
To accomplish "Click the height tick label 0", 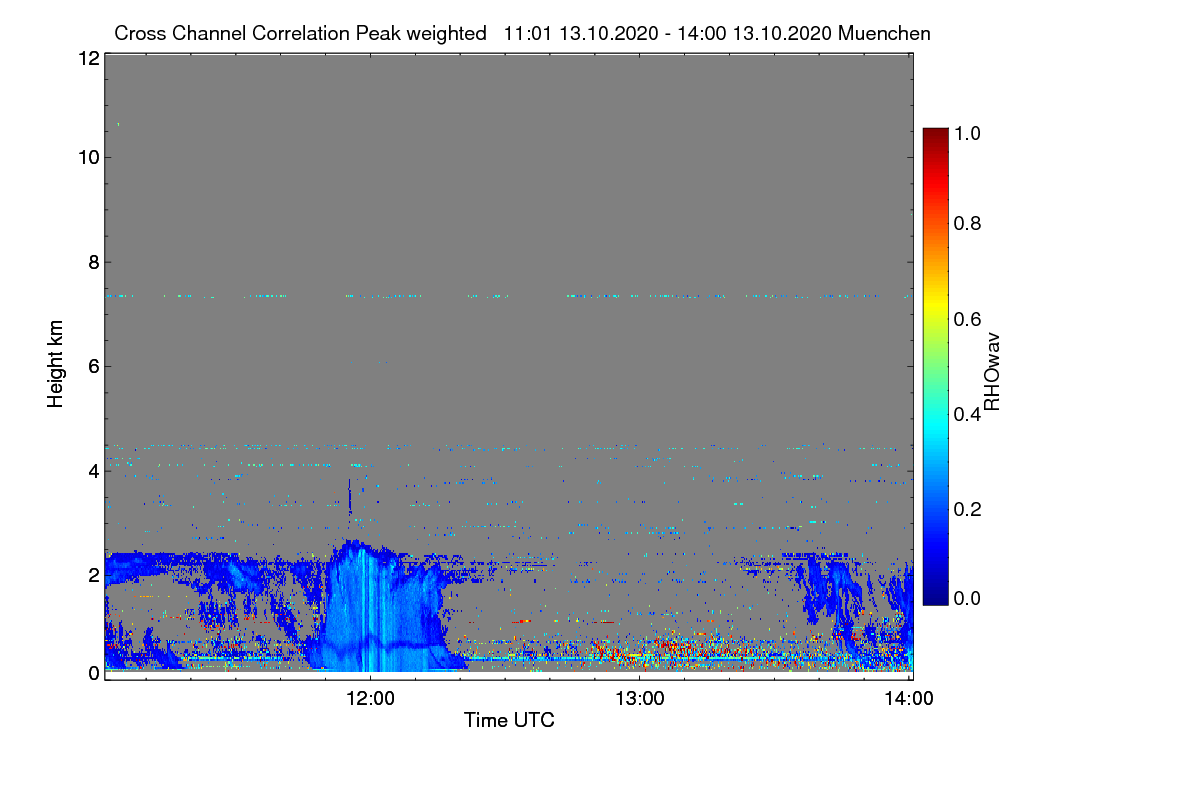I will (x=93, y=673).
